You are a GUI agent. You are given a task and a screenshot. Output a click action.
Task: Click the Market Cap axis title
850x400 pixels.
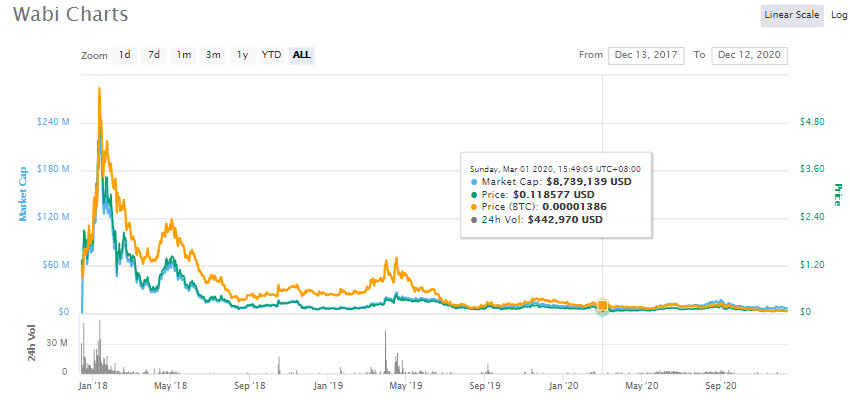(23, 193)
